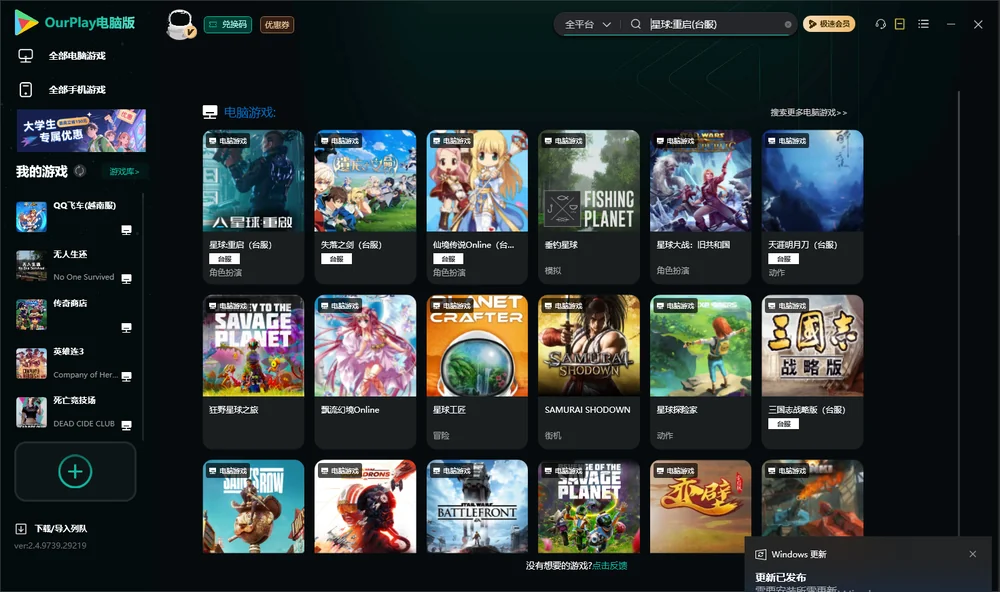Viewport: 1000px width, 592px height.
Task: Open Fishing Planet game thumbnail
Action: click(589, 181)
